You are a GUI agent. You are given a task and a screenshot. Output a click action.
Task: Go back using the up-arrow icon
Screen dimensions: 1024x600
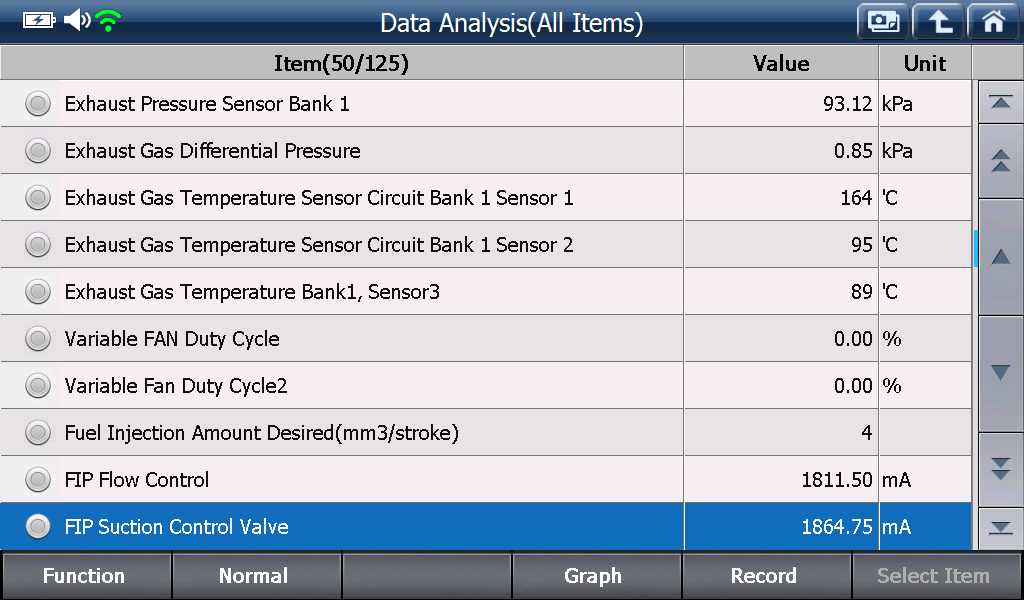coord(938,22)
